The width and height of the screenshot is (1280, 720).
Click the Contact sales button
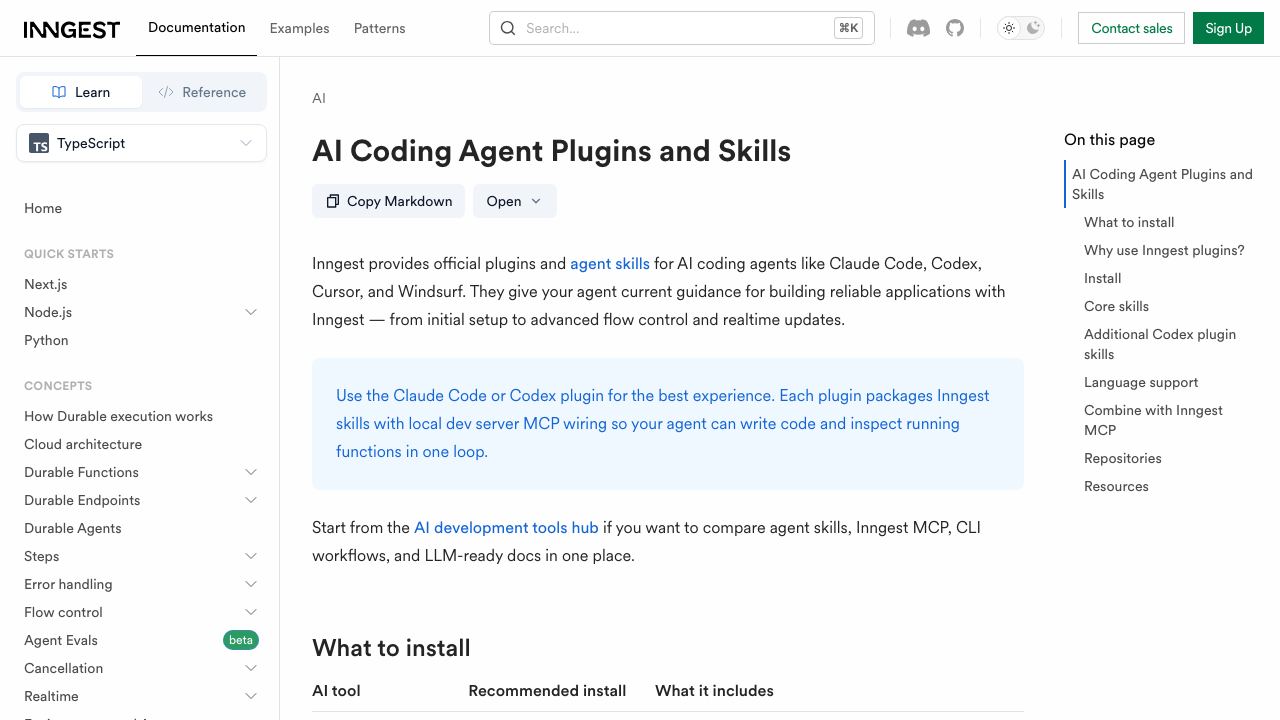point(1131,28)
